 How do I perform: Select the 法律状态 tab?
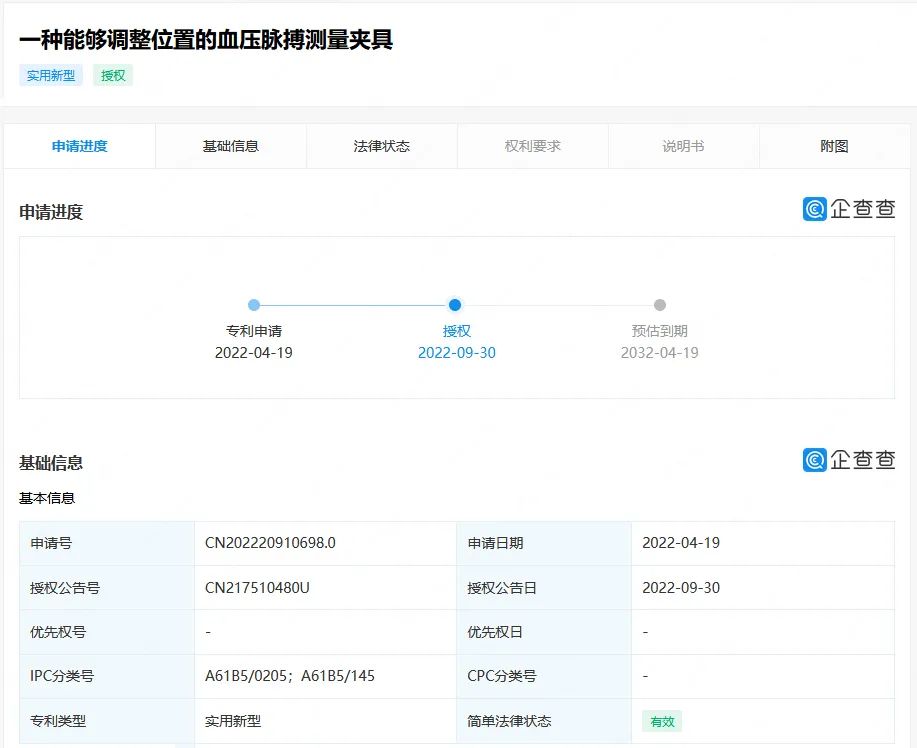pyautogui.click(x=382, y=146)
